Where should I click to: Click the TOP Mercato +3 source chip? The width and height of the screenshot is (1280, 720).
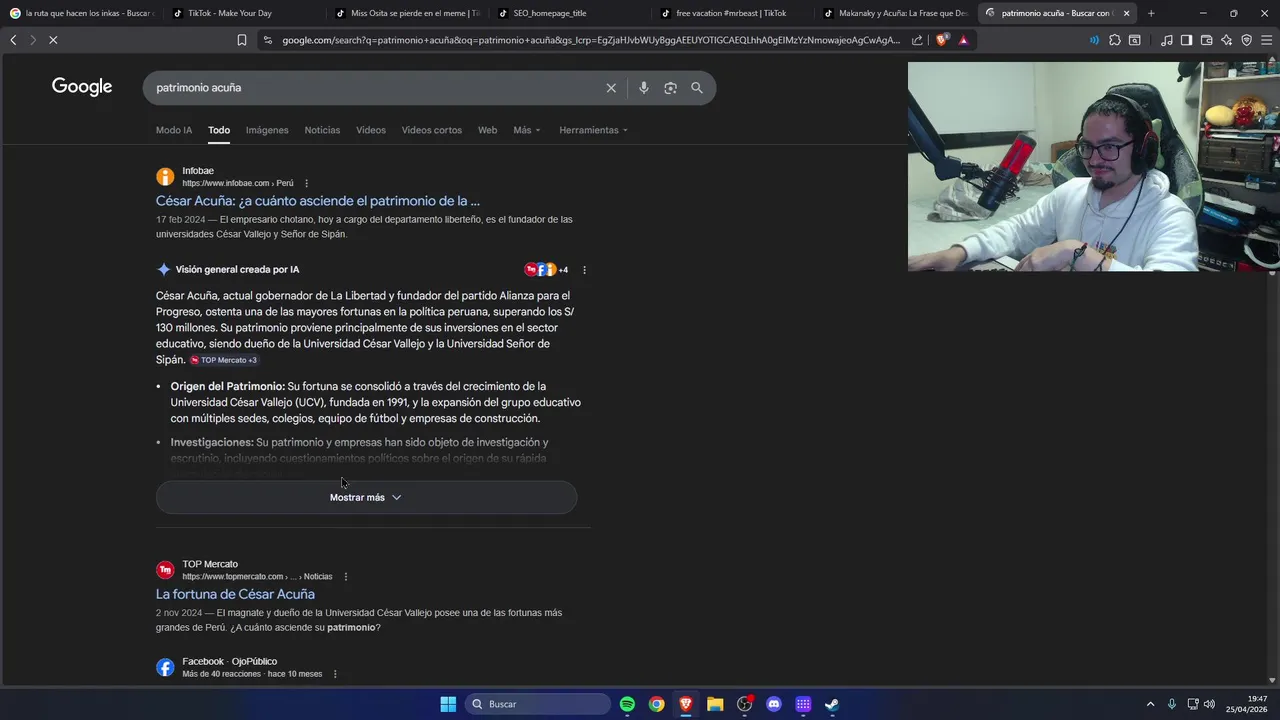click(x=224, y=360)
